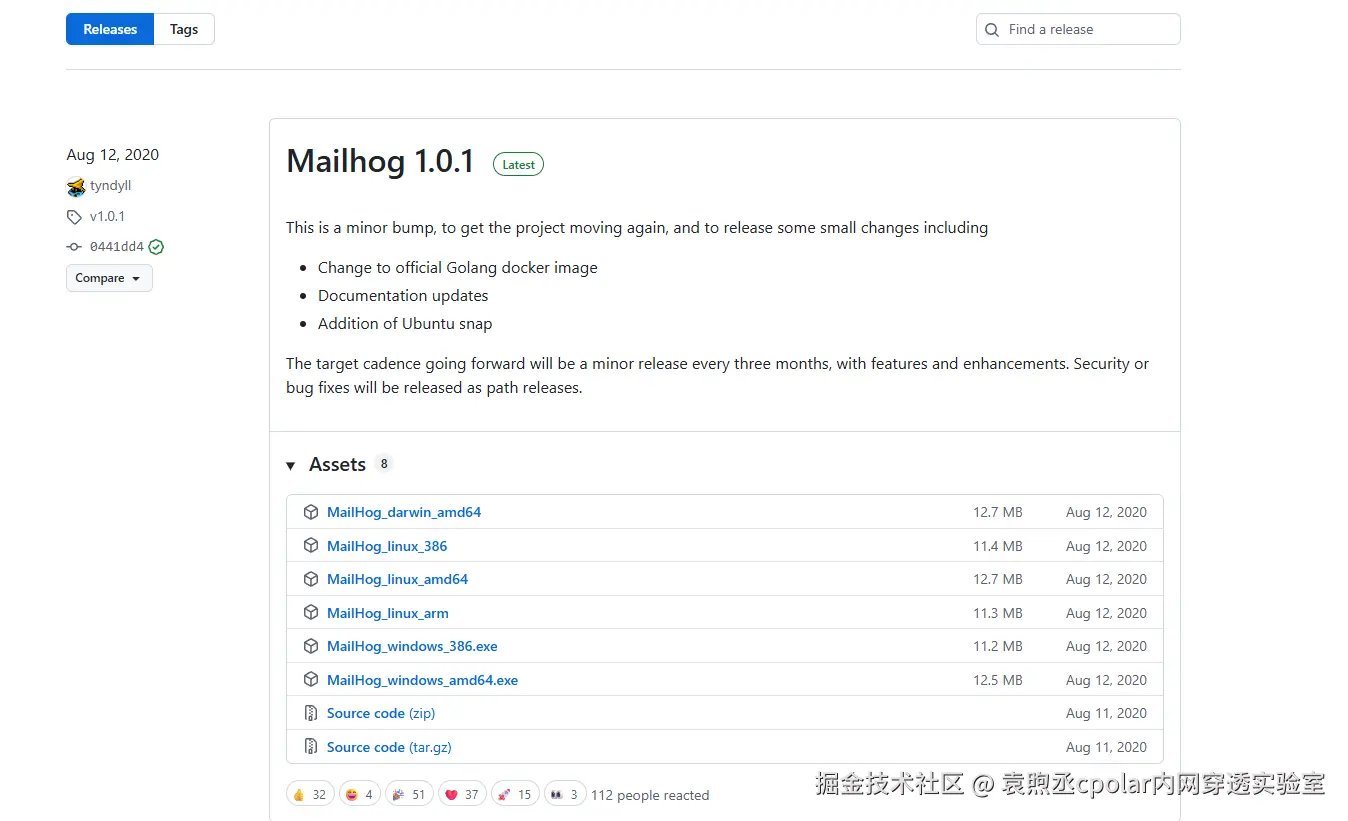Toggle the heart reaction with 37
Image resolution: width=1348 pixels, height=821 pixels.
(462, 794)
